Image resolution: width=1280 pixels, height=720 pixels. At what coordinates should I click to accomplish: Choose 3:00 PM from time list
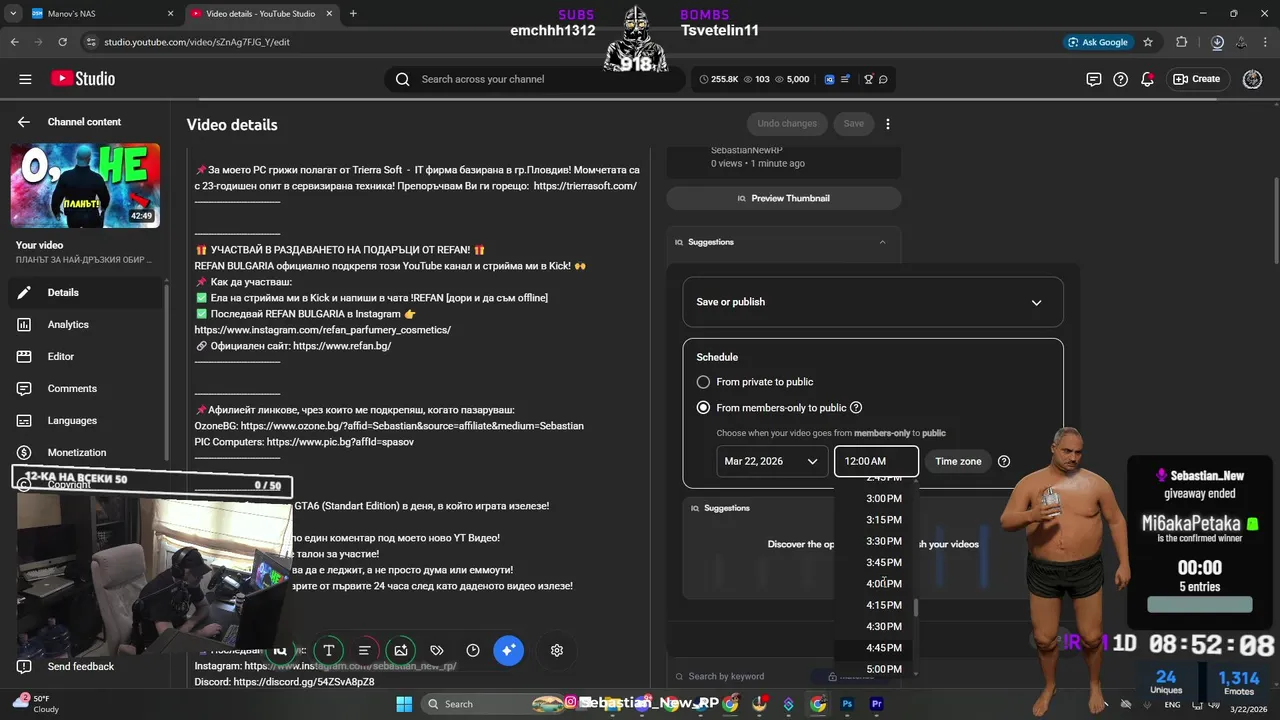click(x=884, y=498)
